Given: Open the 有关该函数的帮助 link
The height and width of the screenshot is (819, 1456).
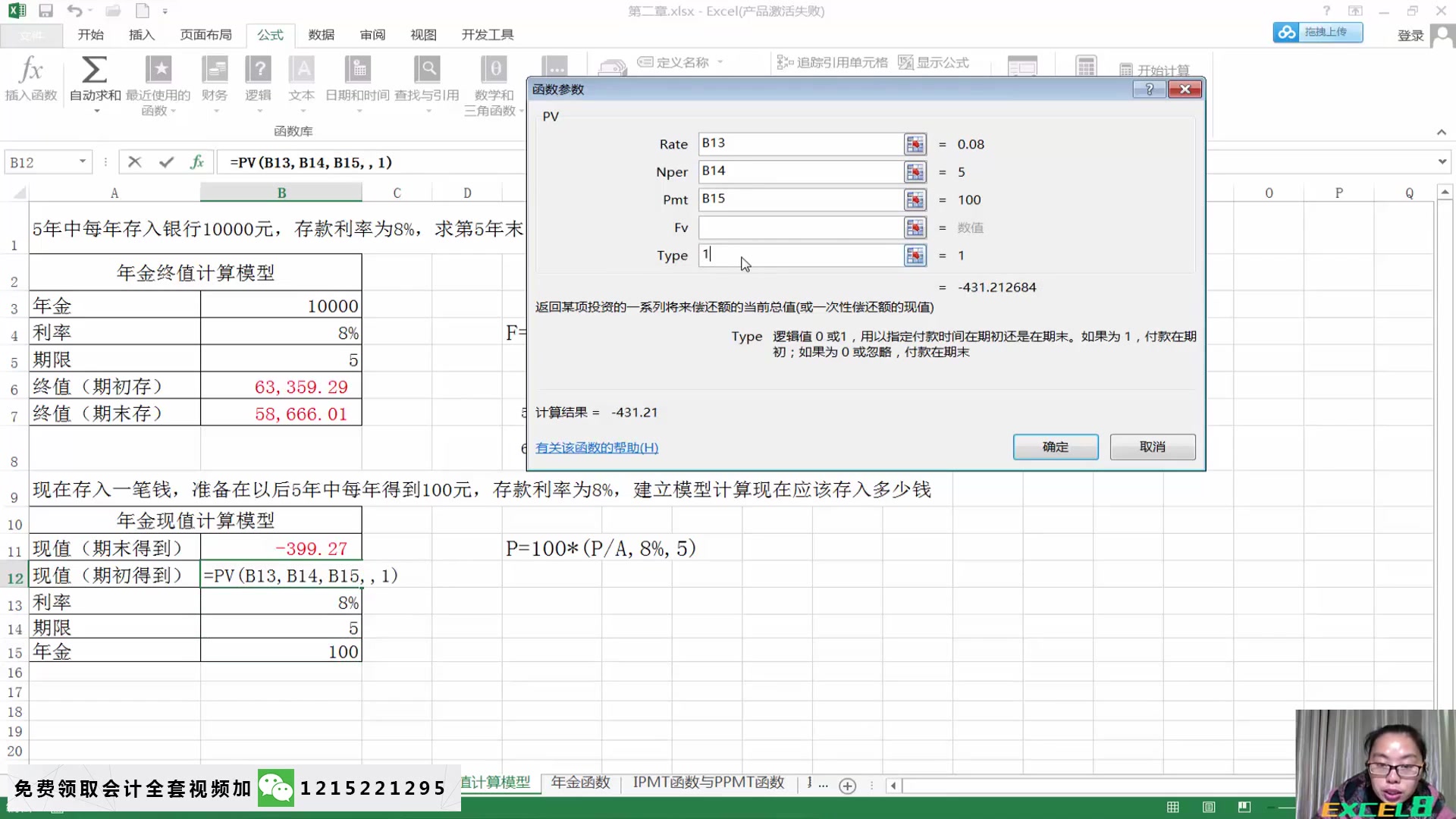Looking at the screenshot, I should (x=596, y=447).
